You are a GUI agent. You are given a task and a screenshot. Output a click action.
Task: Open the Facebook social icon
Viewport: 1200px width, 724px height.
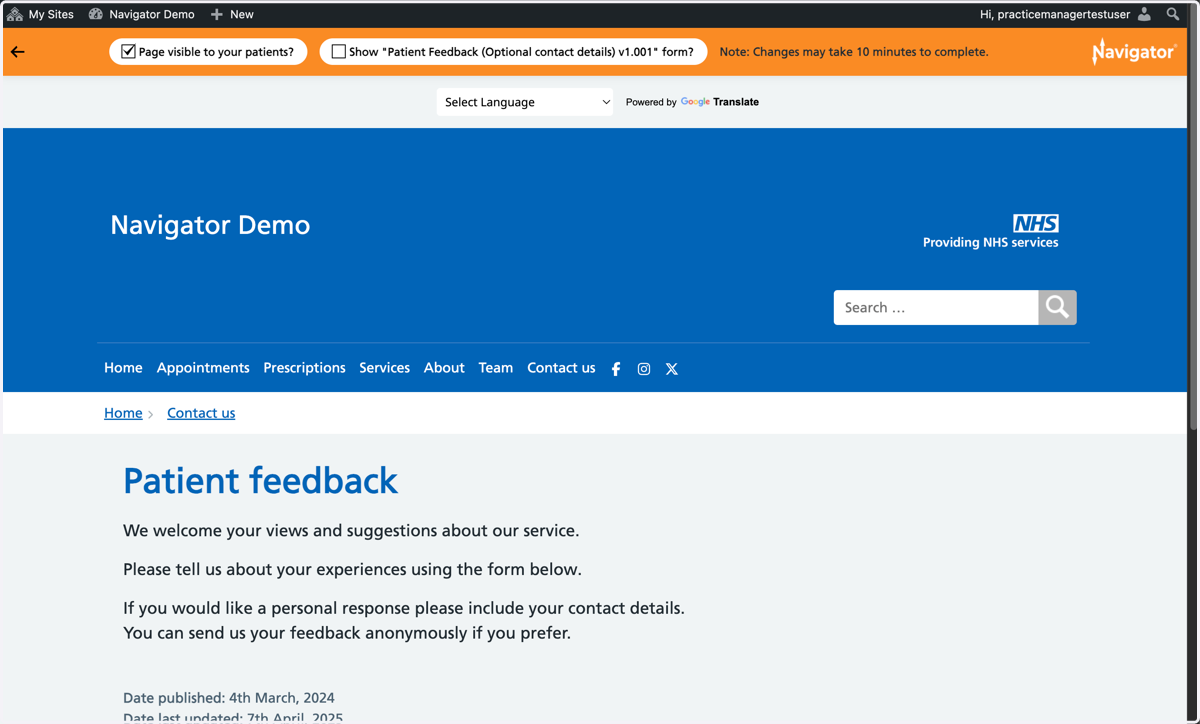[616, 369]
